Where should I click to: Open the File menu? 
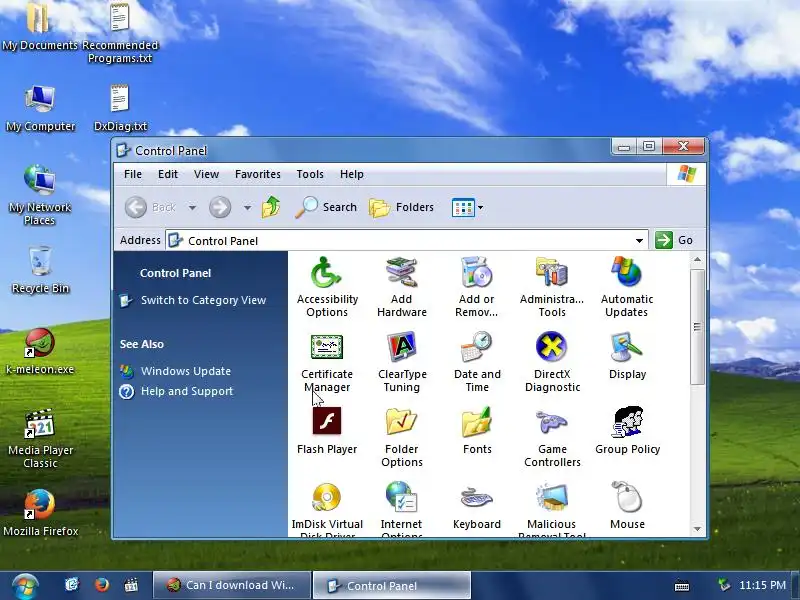[x=133, y=174]
